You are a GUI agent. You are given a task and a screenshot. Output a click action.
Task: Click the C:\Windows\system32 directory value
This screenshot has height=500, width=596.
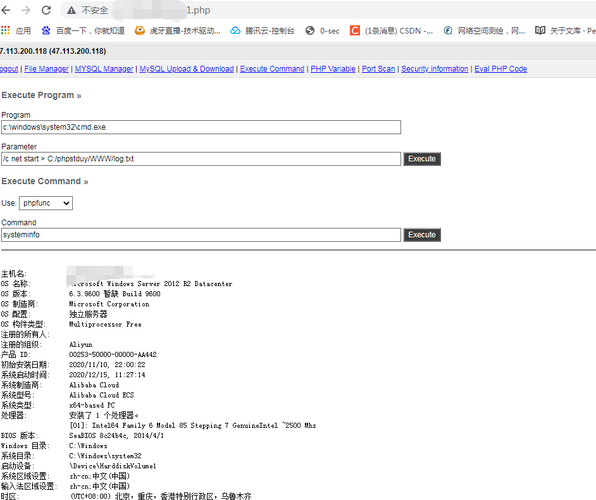(105, 456)
